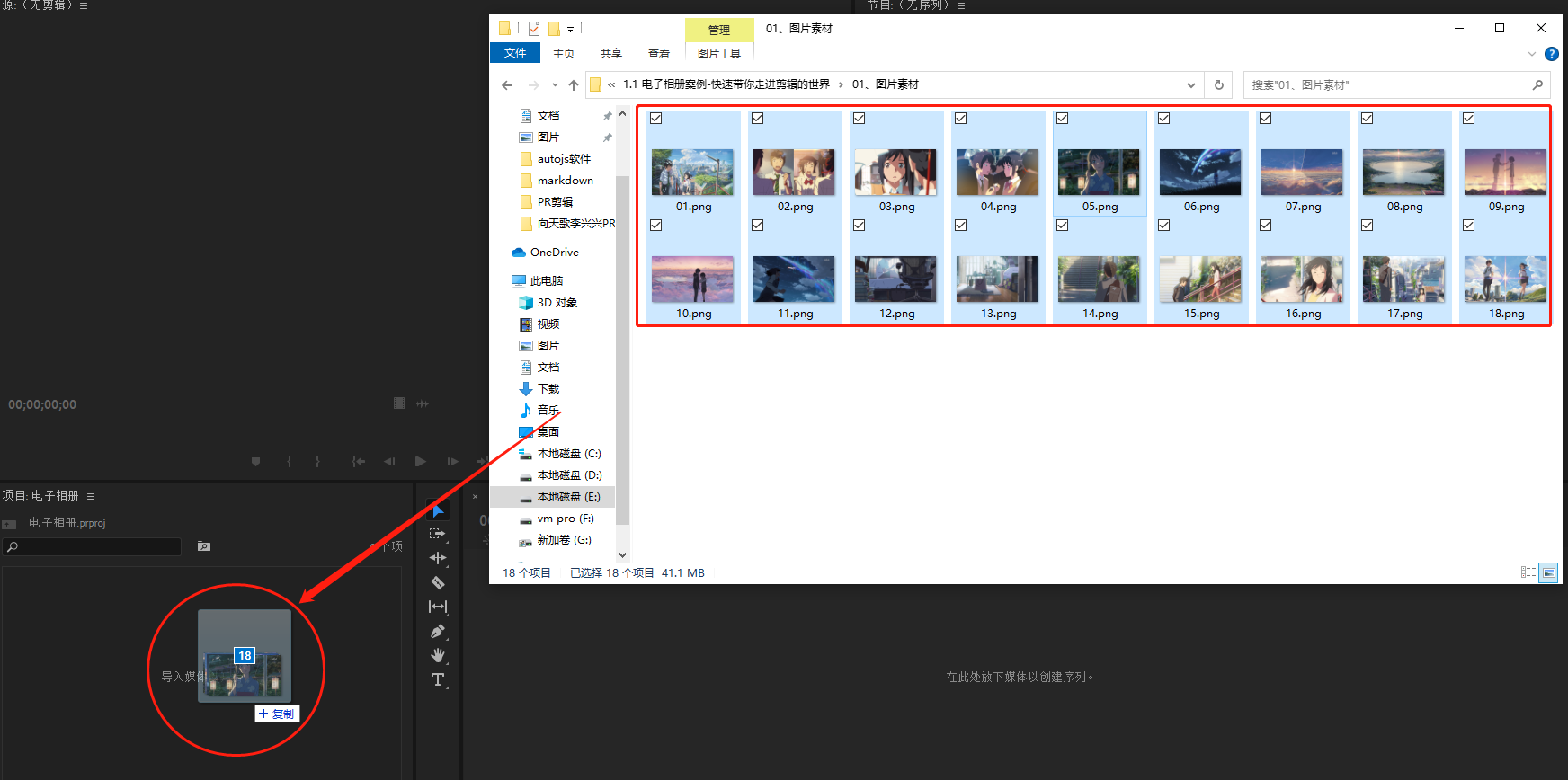Open 本地磁盘 (C:) drive

(x=560, y=454)
